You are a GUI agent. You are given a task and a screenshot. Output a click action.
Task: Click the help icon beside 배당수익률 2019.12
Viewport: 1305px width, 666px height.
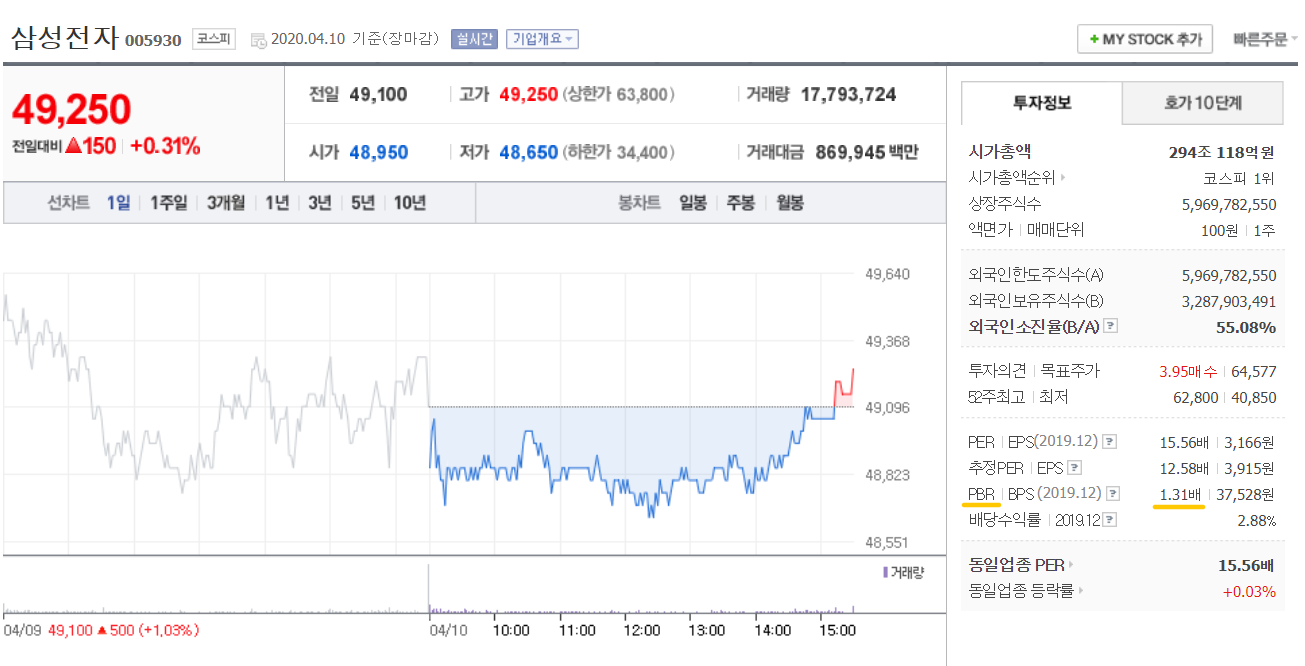1109,520
